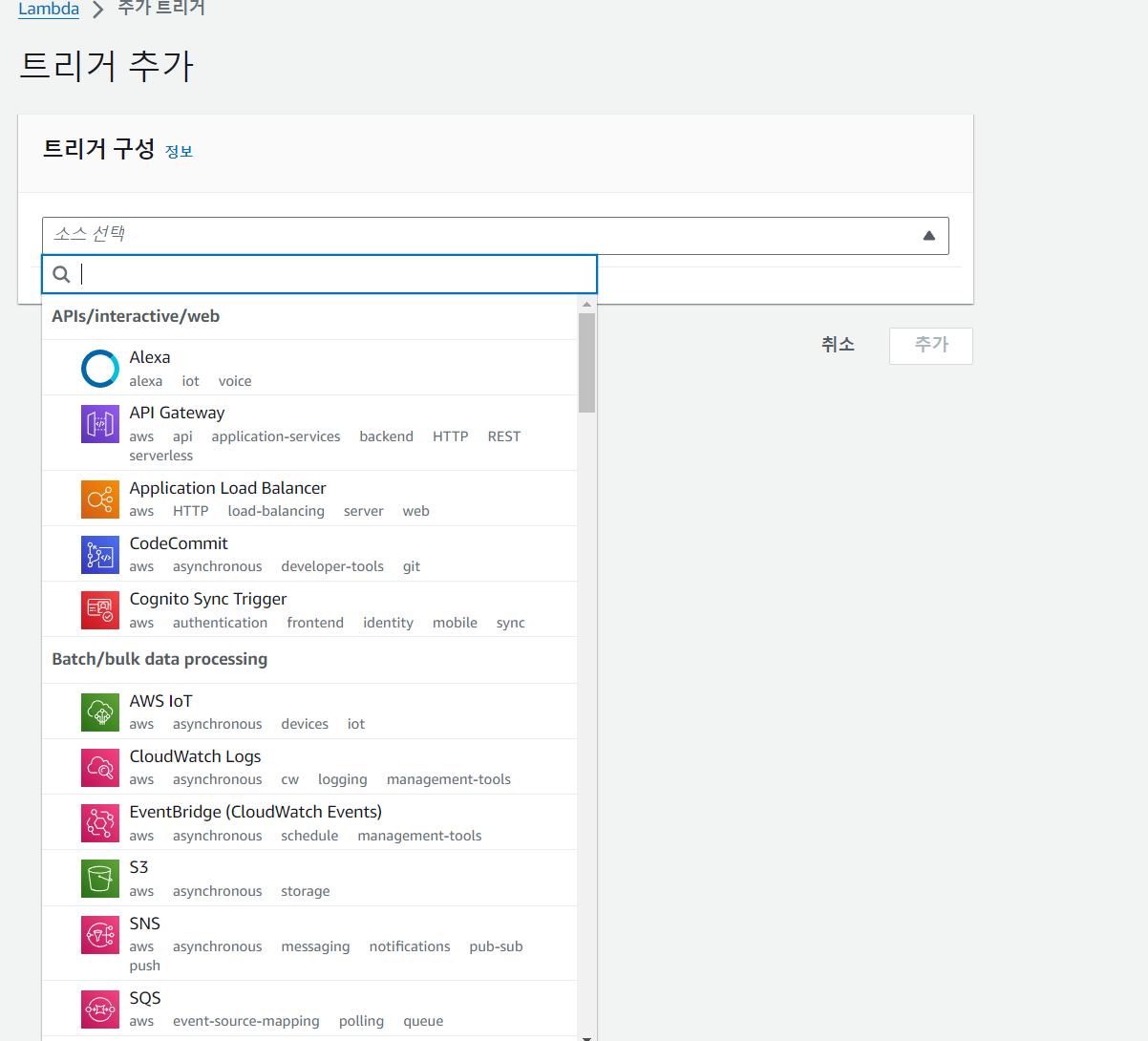Viewport: 1148px width, 1041px height.
Task: Click the Batch/bulk data processing header
Action: click(159, 659)
